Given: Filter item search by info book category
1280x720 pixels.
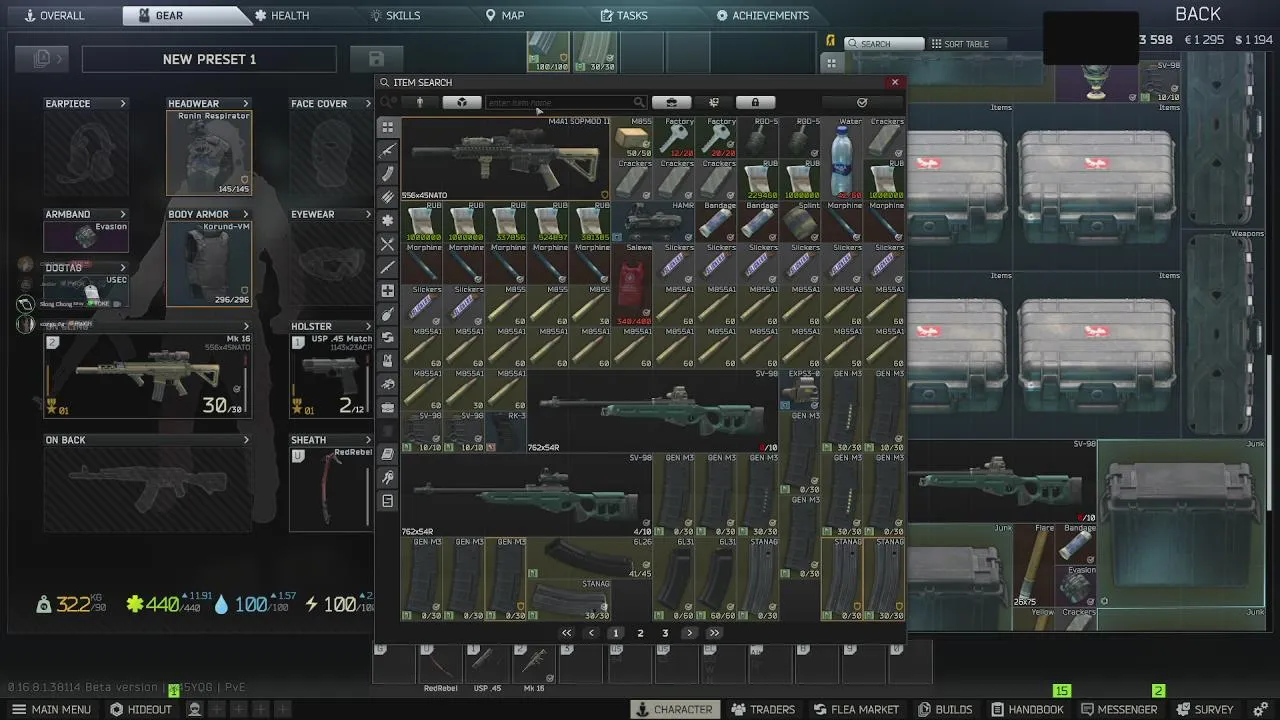Looking at the screenshot, I should point(387,454).
